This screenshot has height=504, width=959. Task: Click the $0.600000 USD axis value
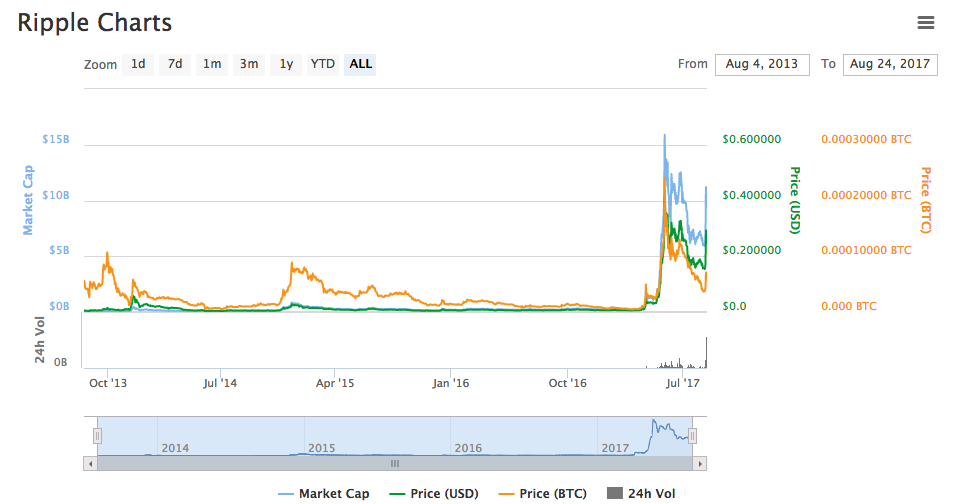tap(752, 139)
